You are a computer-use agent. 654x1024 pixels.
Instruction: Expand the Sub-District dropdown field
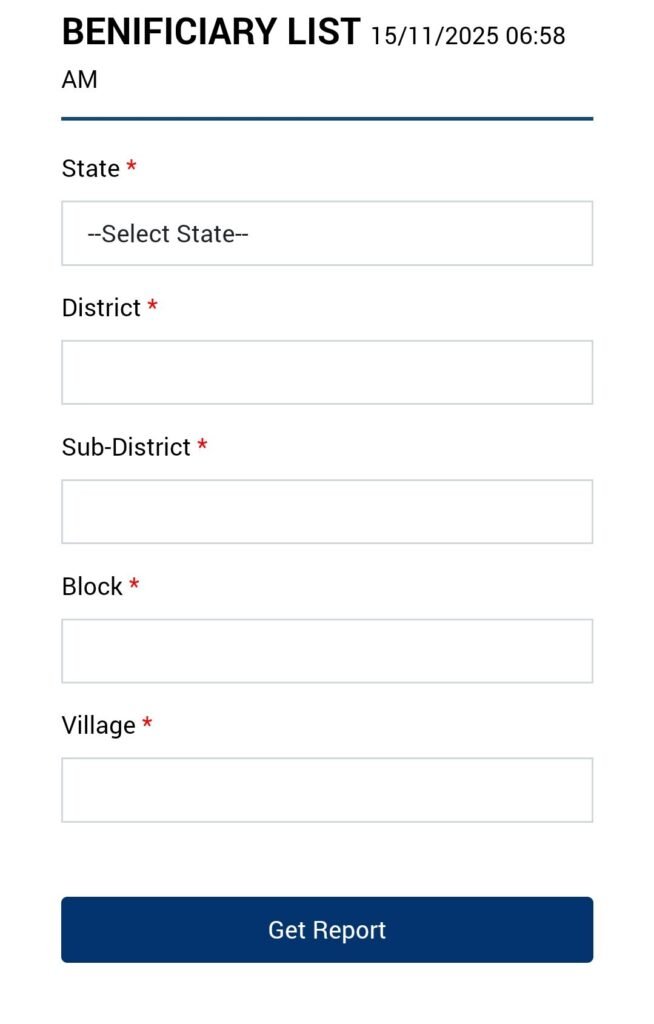pyautogui.click(x=326, y=511)
